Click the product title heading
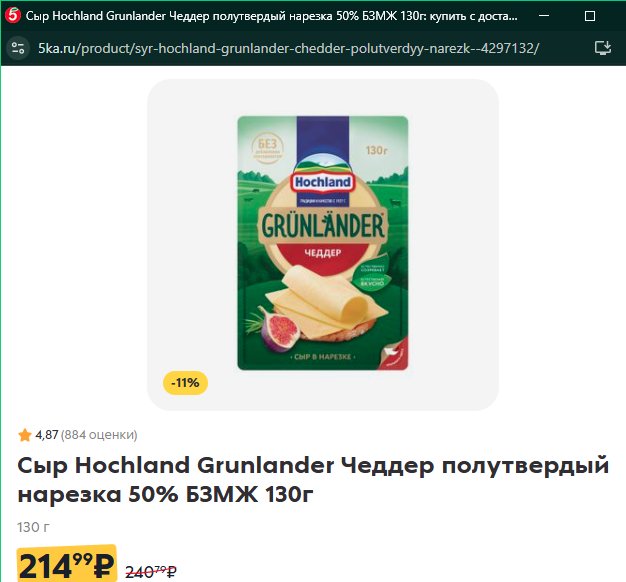The width and height of the screenshot is (626, 582). coord(313,480)
